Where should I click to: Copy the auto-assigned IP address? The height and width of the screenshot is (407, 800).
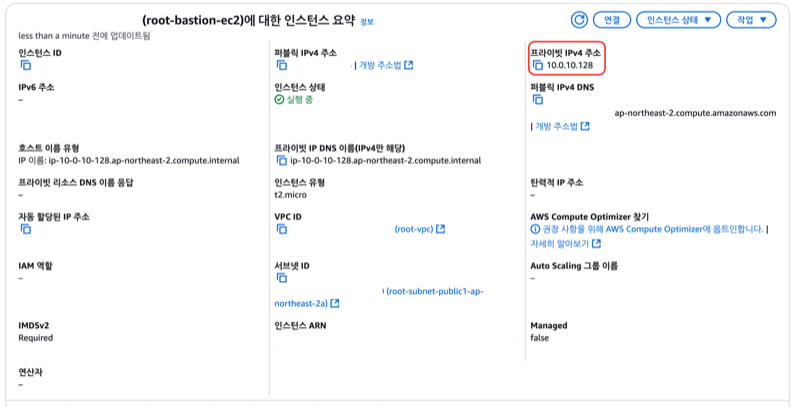(x=26, y=229)
